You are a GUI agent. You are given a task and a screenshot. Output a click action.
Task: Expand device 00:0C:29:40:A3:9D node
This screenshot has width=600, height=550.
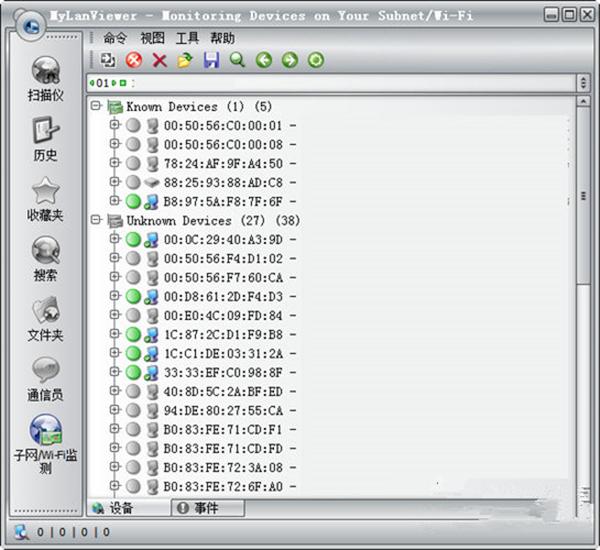pos(114,239)
